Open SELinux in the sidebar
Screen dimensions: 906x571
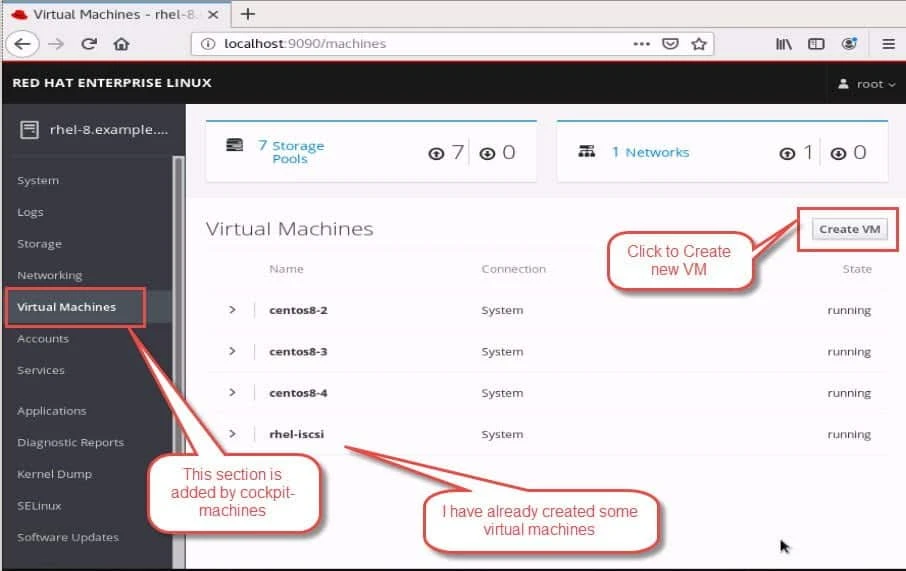(39, 506)
